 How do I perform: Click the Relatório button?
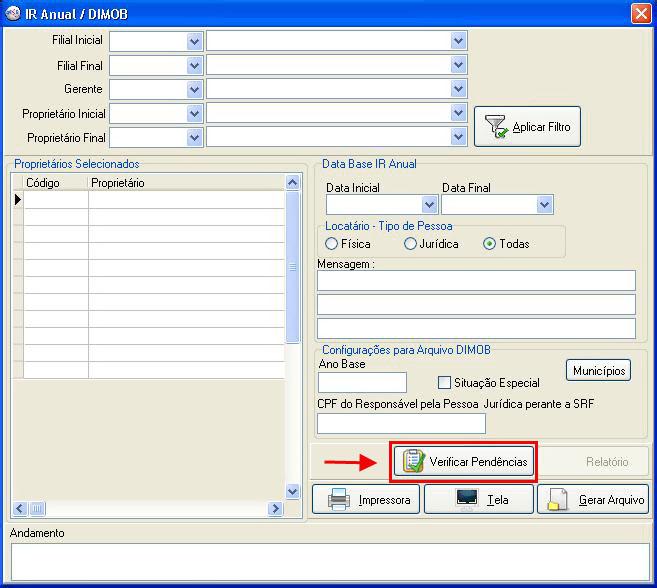(607, 462)
